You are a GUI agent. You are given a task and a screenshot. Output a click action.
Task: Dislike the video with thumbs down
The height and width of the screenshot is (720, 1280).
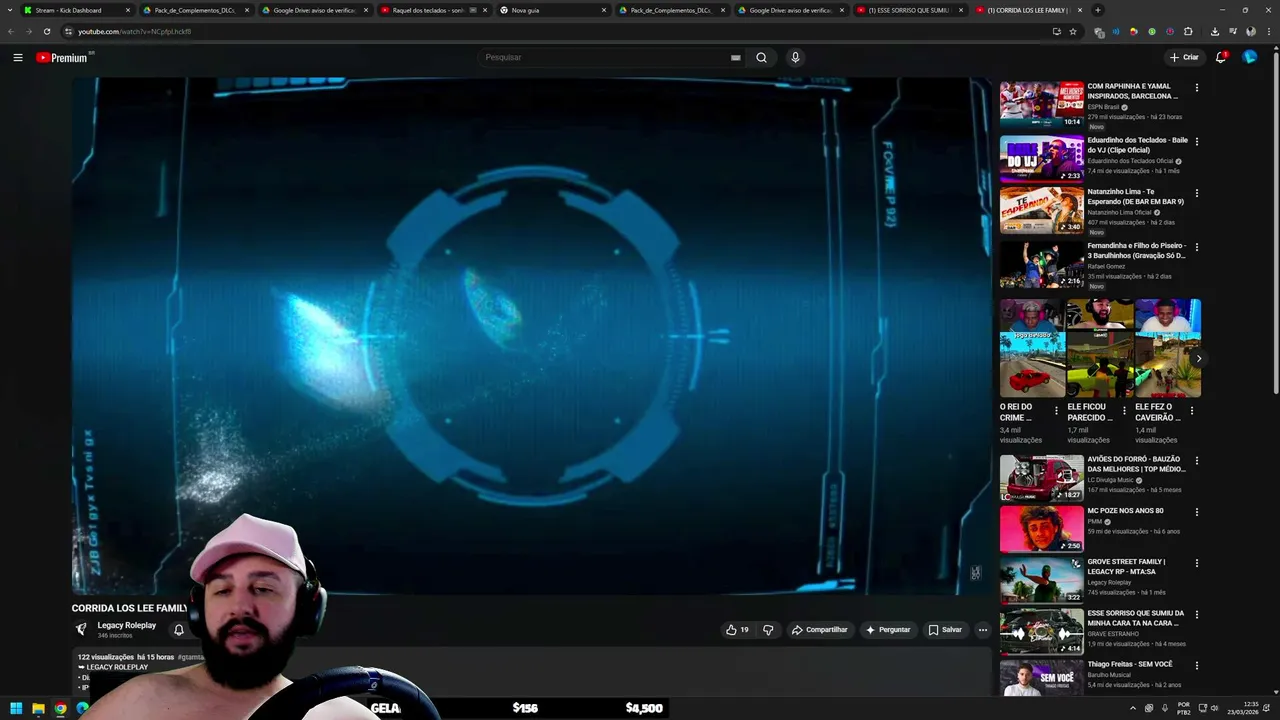coord(768,630)
